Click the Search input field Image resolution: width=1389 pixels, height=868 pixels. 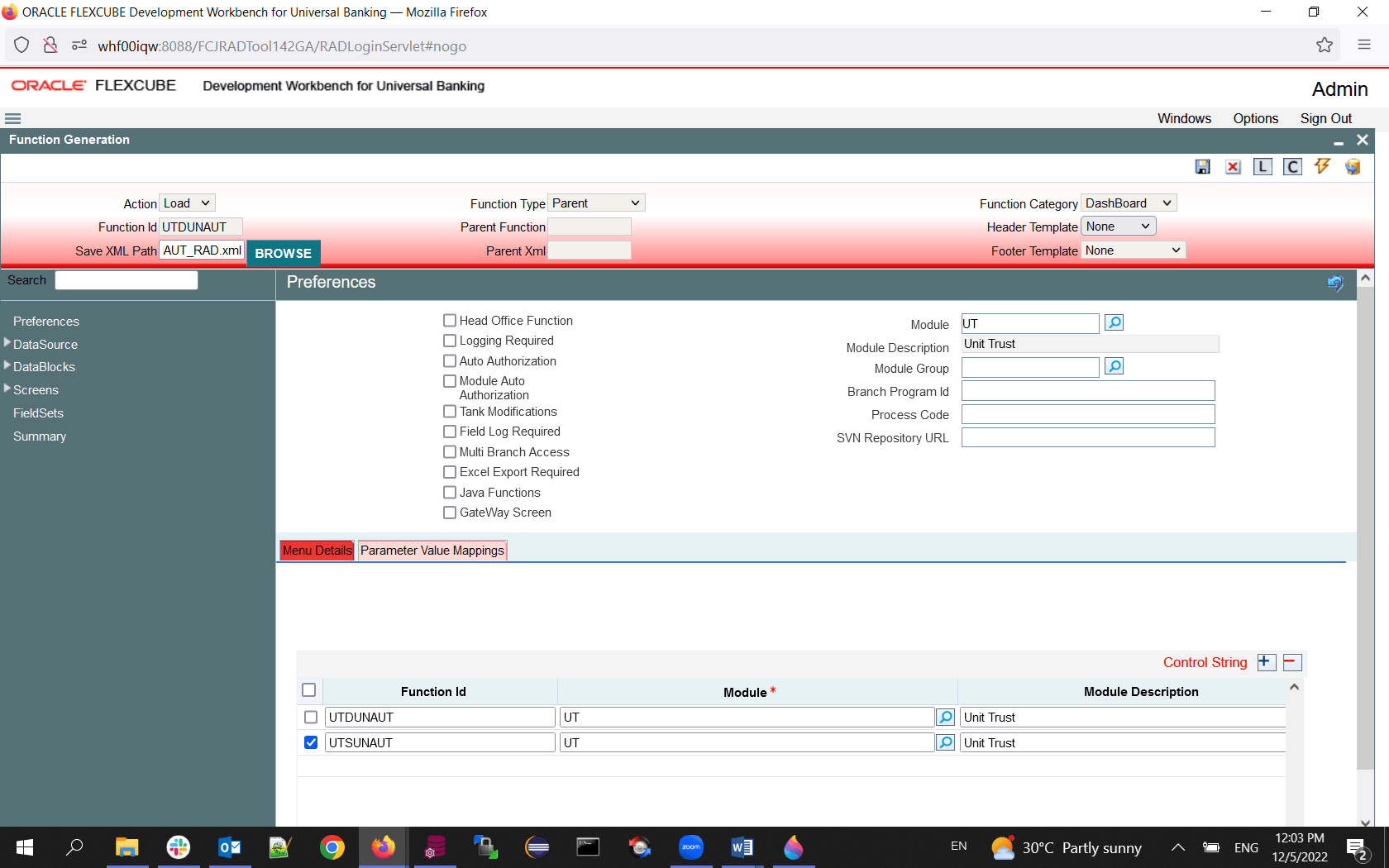pyautogui.click(x=126, y=280)
